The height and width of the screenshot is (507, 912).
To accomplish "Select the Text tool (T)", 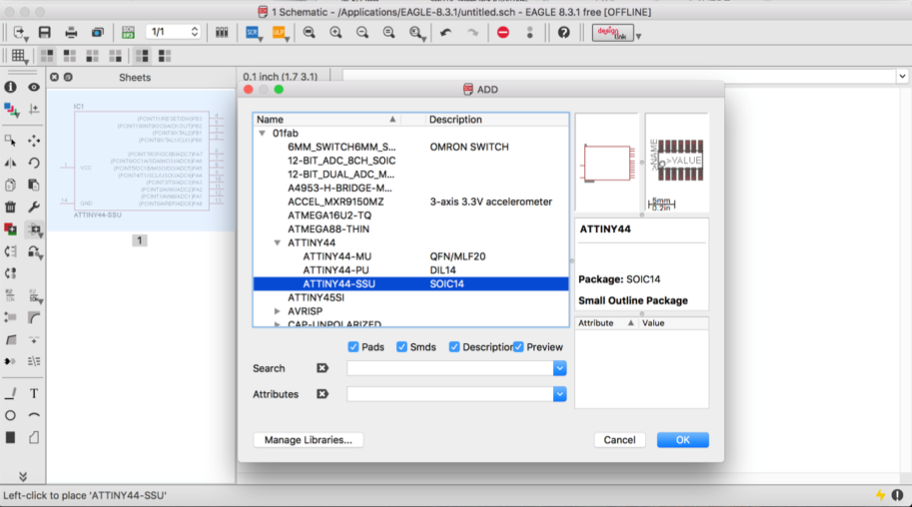I will point(34,394).
